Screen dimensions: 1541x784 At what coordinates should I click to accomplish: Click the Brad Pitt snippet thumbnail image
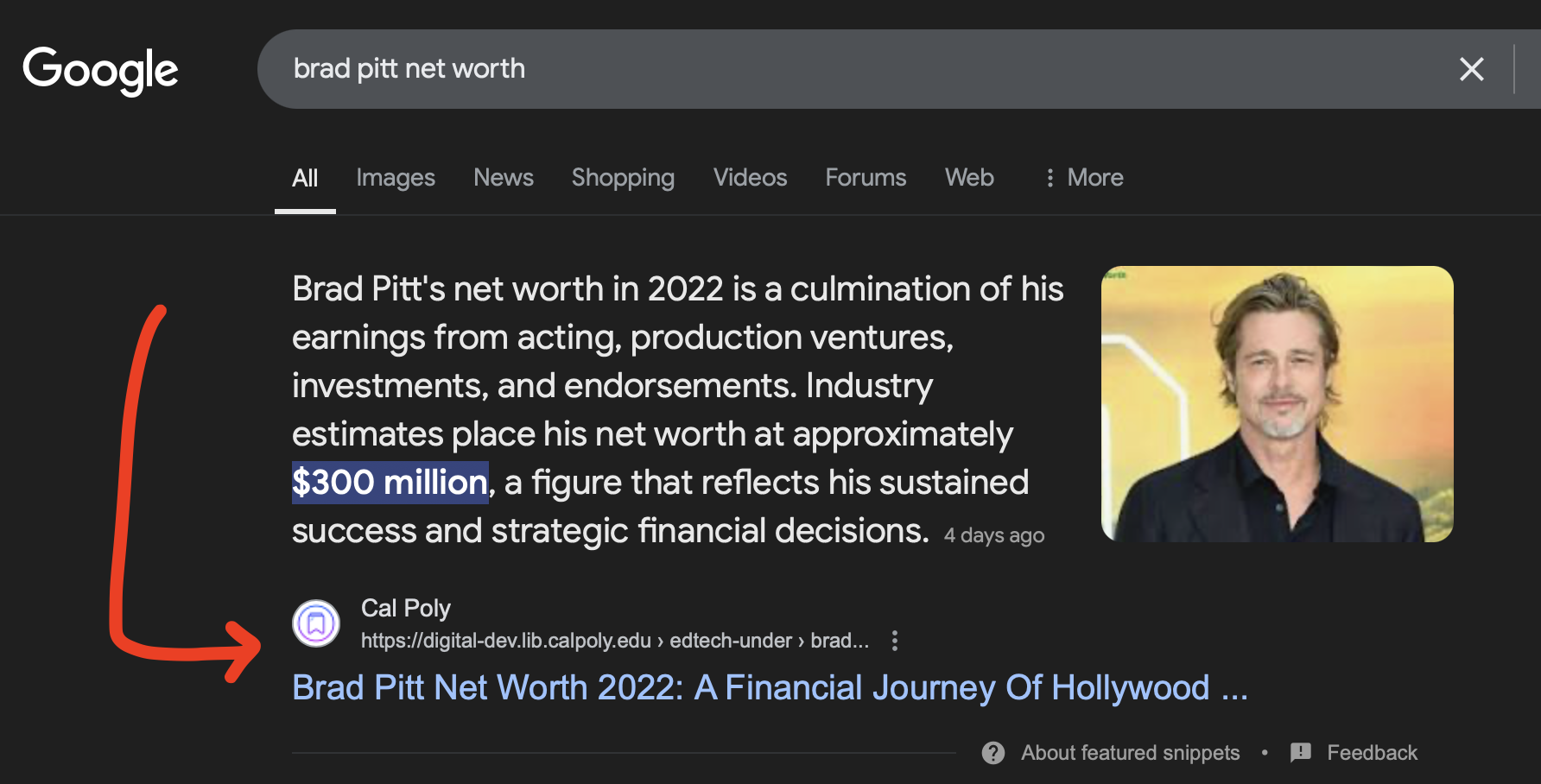(1277, 404)
